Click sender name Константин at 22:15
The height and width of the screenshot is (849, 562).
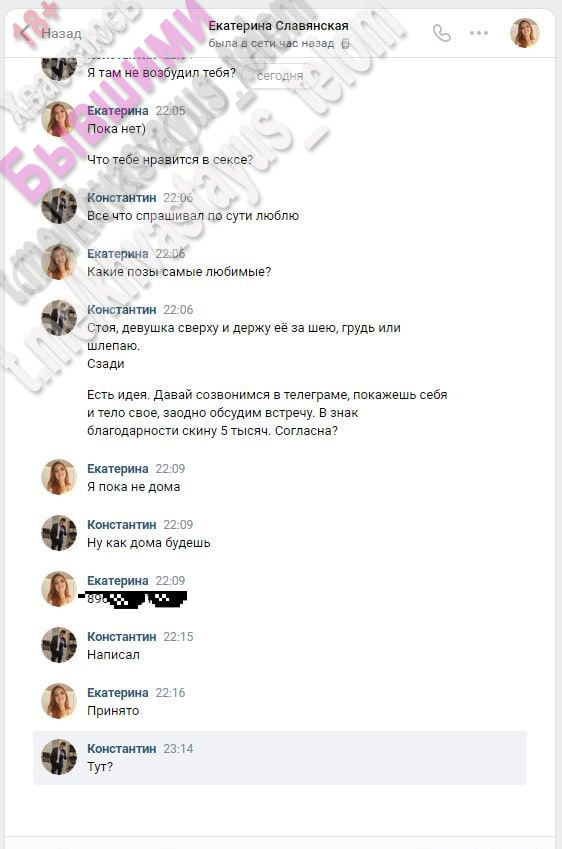121,637
